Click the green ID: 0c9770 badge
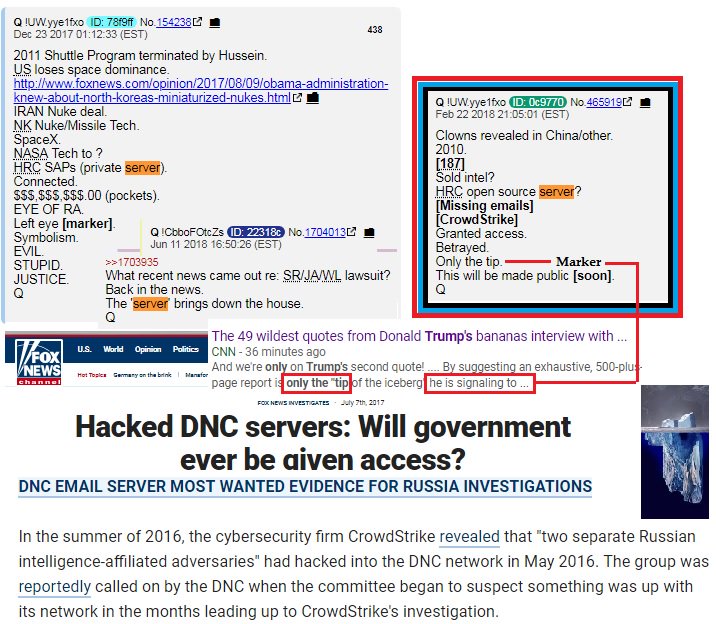This screenshot has width=716, height=624. click(538, 102)
